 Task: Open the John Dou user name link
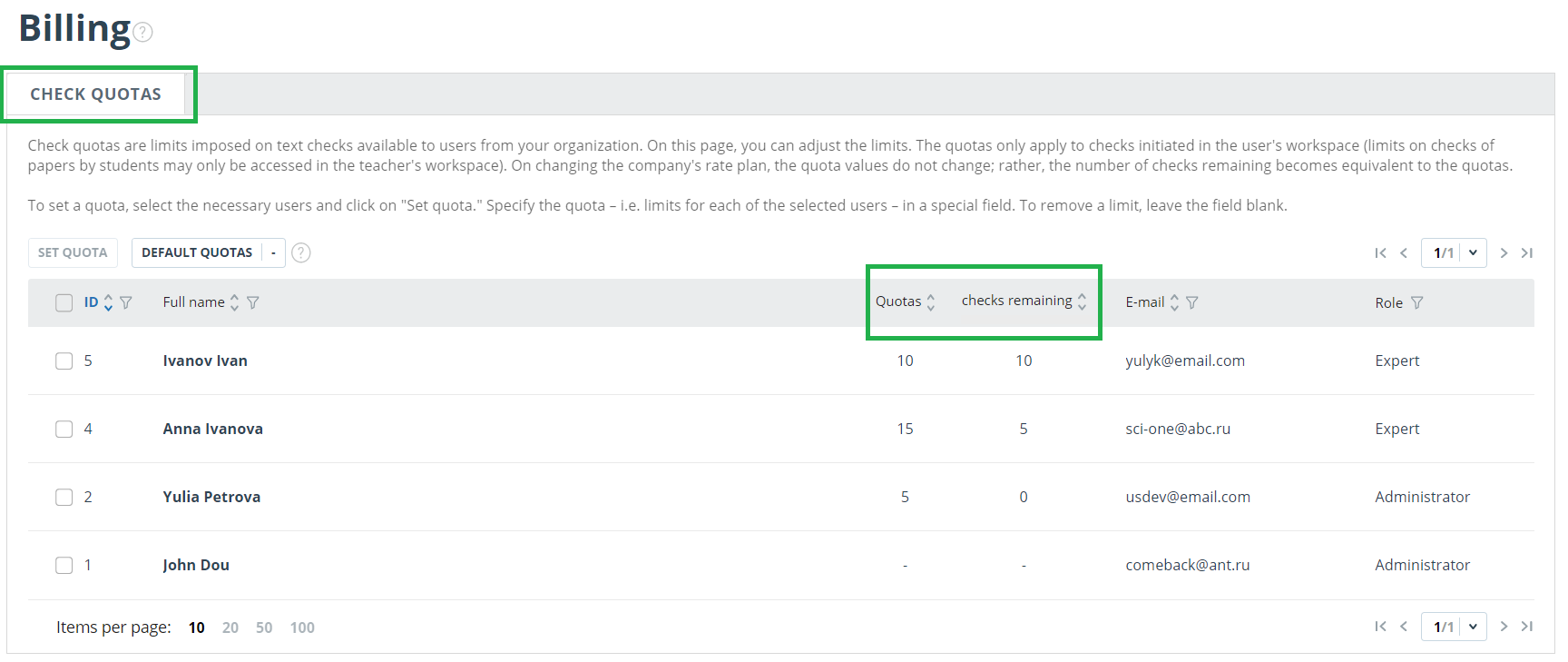pos(196,565)
